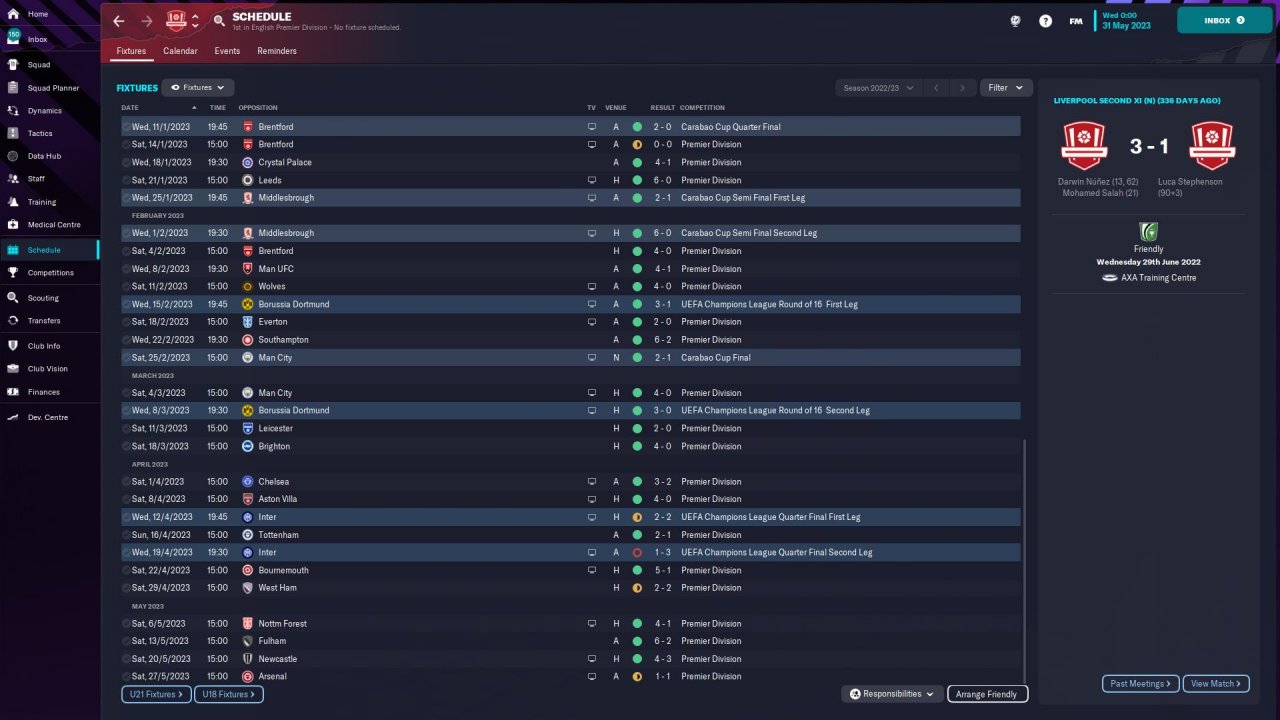Click the Arrange Friendly button
This screenshot has width=1280, height=720.
click(x=987, y=694)
